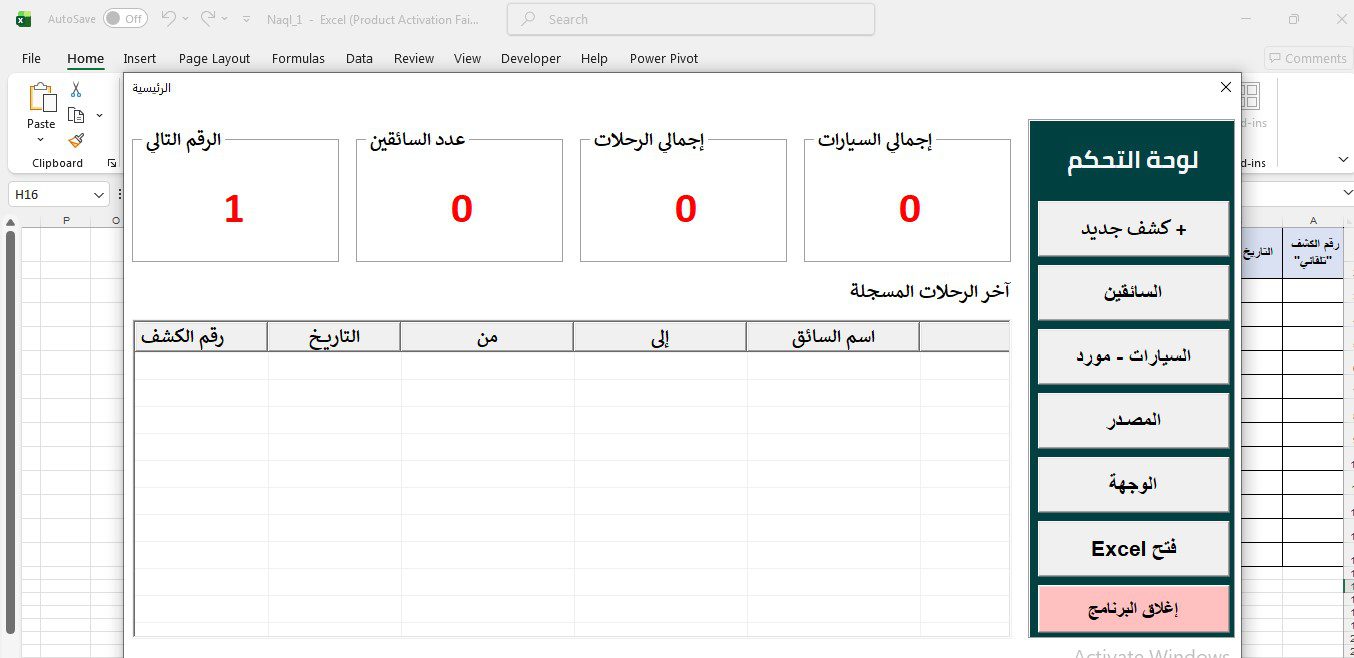Click the Copy icon in the Clipboard group
This screenshot has height=658, width=1354.
(75, 114)
